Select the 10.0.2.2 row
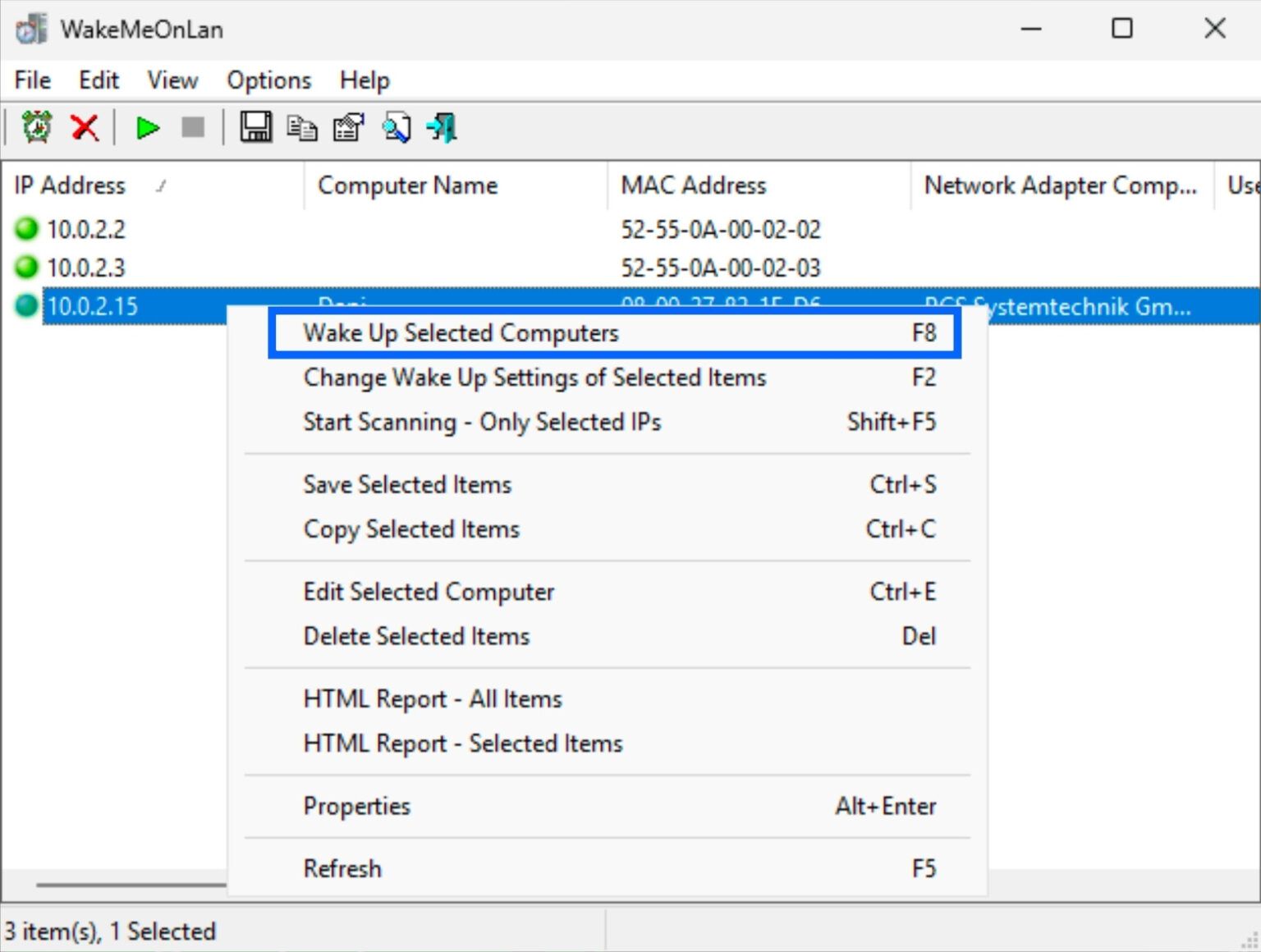The width and height of the screenshot is (1261, 952). (86, 230)
